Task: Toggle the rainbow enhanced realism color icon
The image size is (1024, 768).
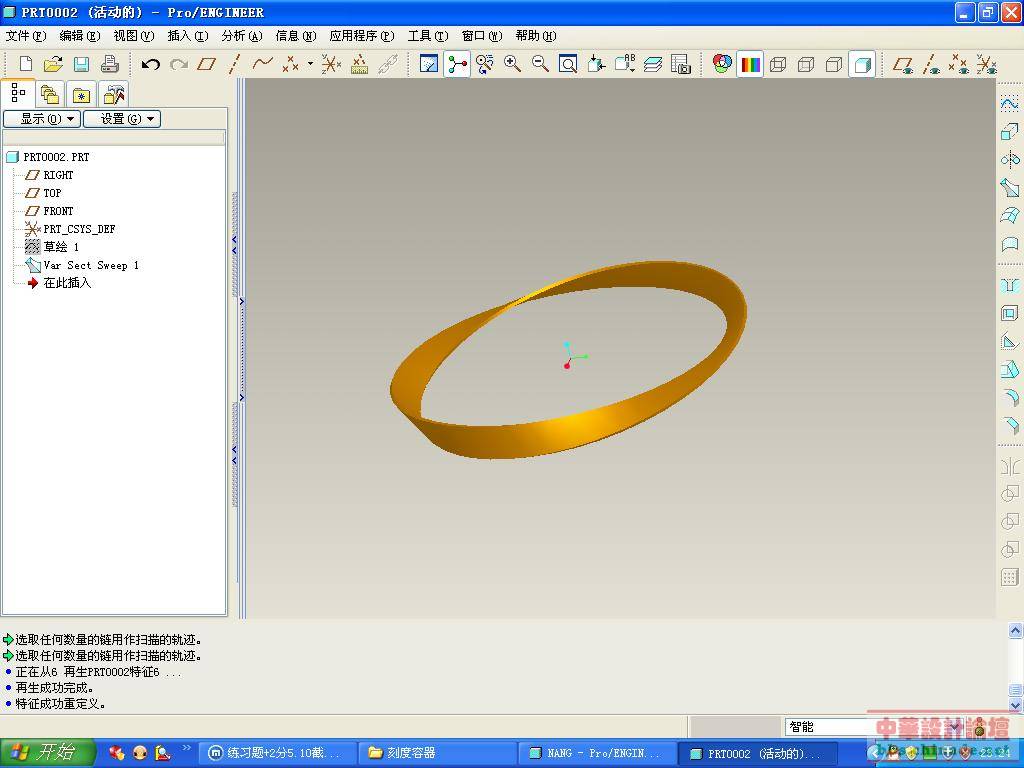Action: pyautogui.click(x=750, y=64)
